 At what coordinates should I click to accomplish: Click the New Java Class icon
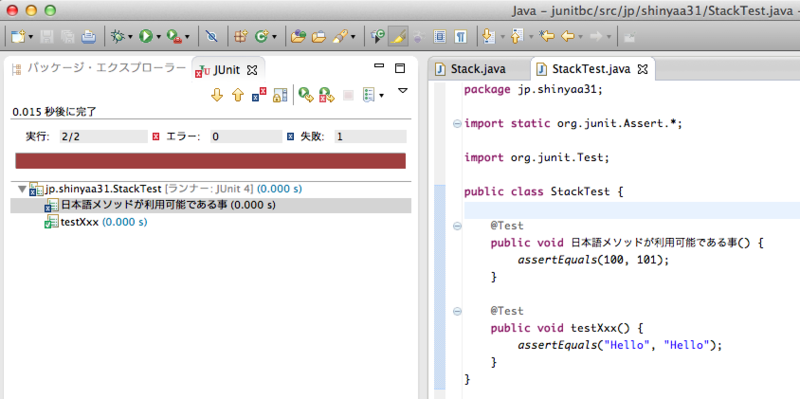coord(262,36)
